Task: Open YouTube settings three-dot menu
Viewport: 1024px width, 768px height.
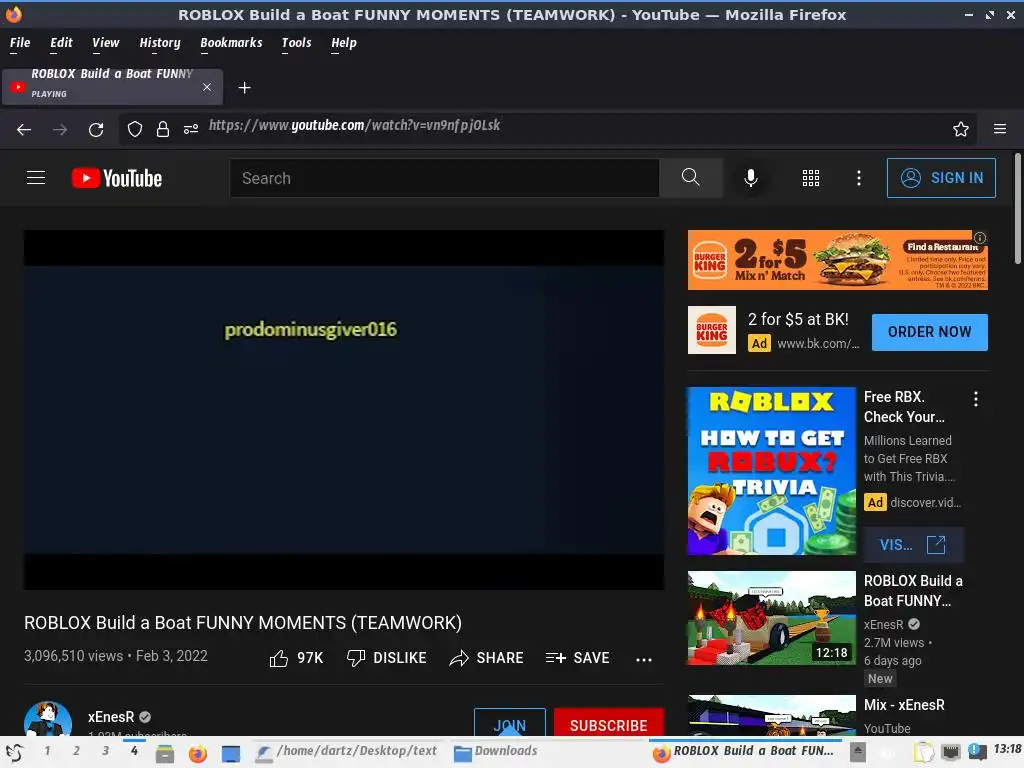Action: click(859, 178)
